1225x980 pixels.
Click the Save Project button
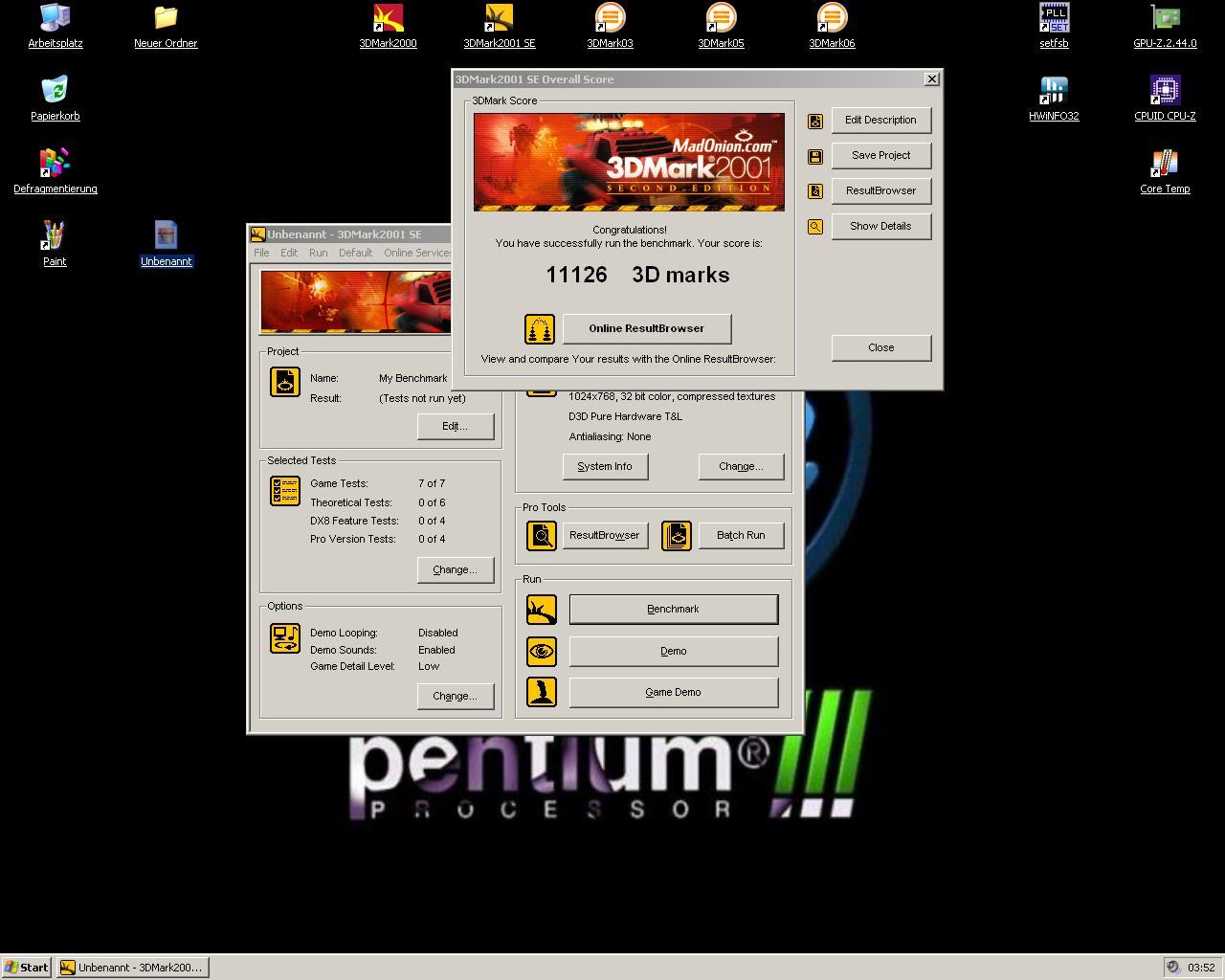880,156
